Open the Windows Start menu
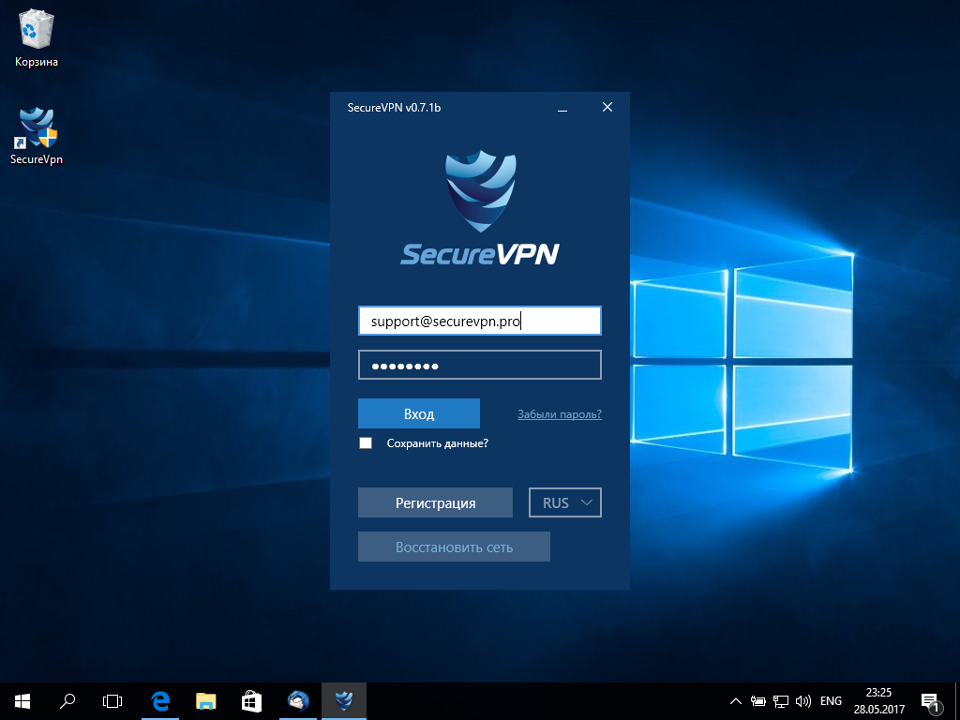 coord(22,701)
